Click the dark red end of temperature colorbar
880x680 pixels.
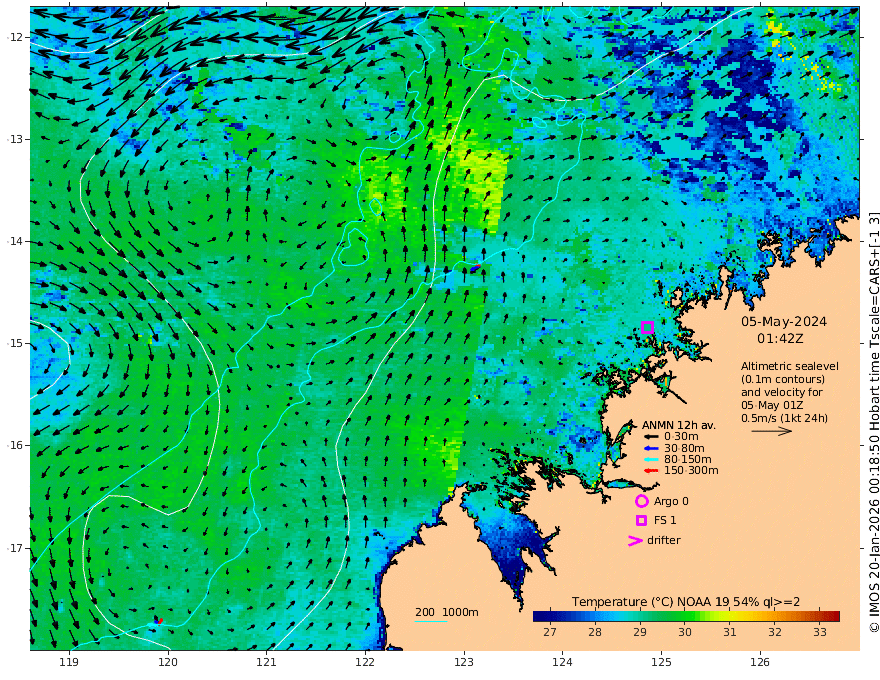(x=833, y=617)
